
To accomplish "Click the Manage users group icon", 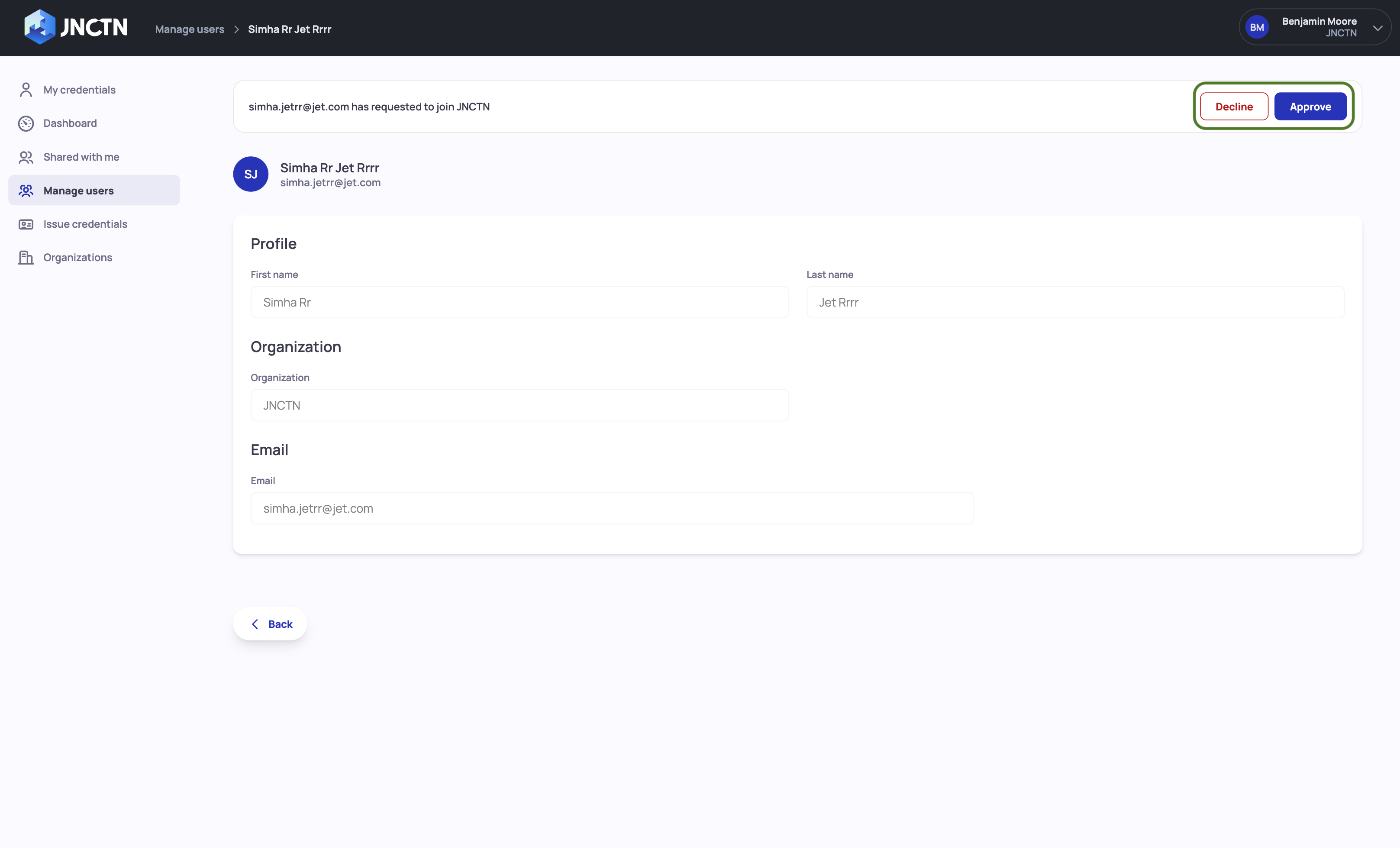I will tap(26, 191).
